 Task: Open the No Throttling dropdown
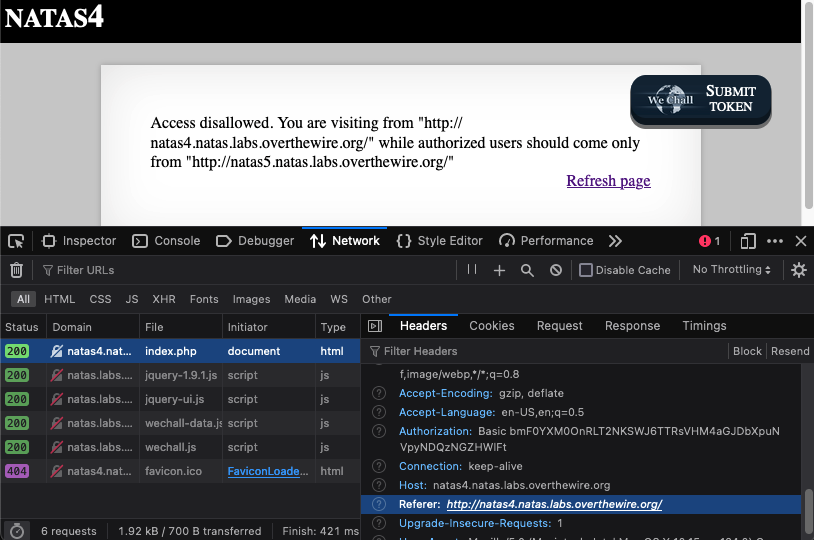pos(731,269)
